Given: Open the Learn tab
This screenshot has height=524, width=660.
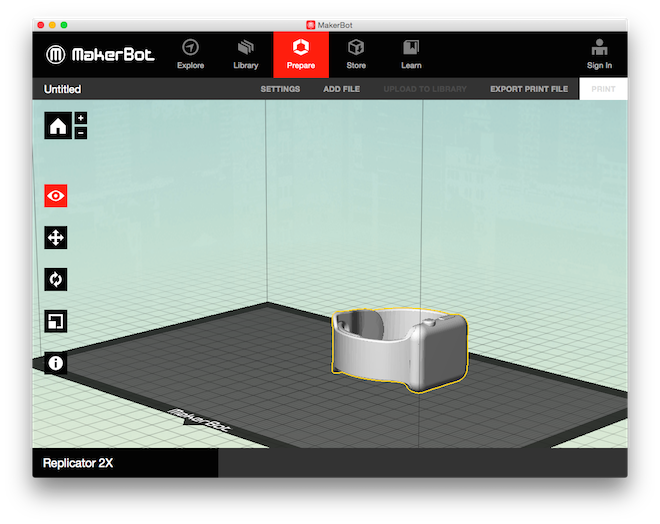Looking at the screenshot, I should 411,55.
